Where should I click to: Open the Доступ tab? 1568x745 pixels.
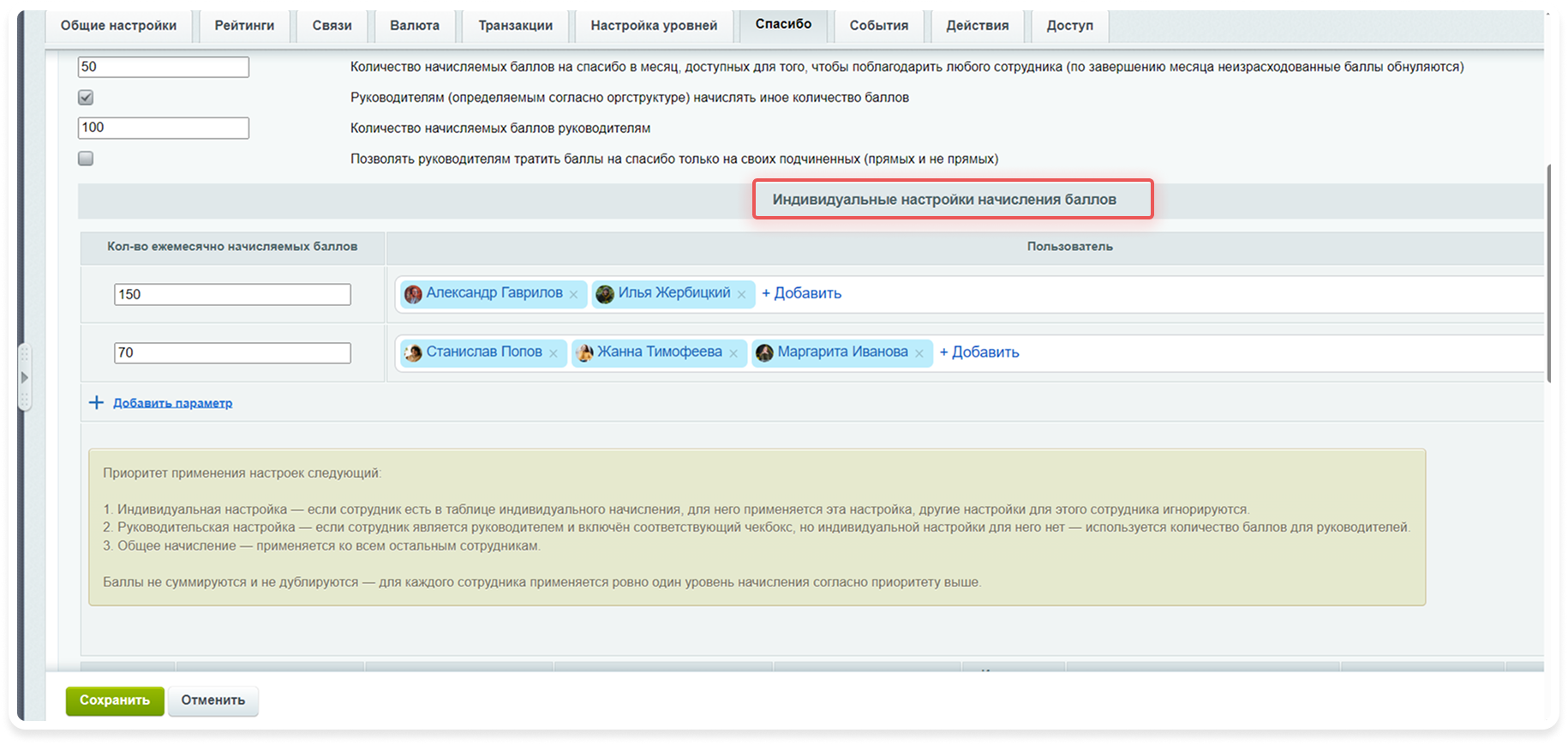[1069, 26]
